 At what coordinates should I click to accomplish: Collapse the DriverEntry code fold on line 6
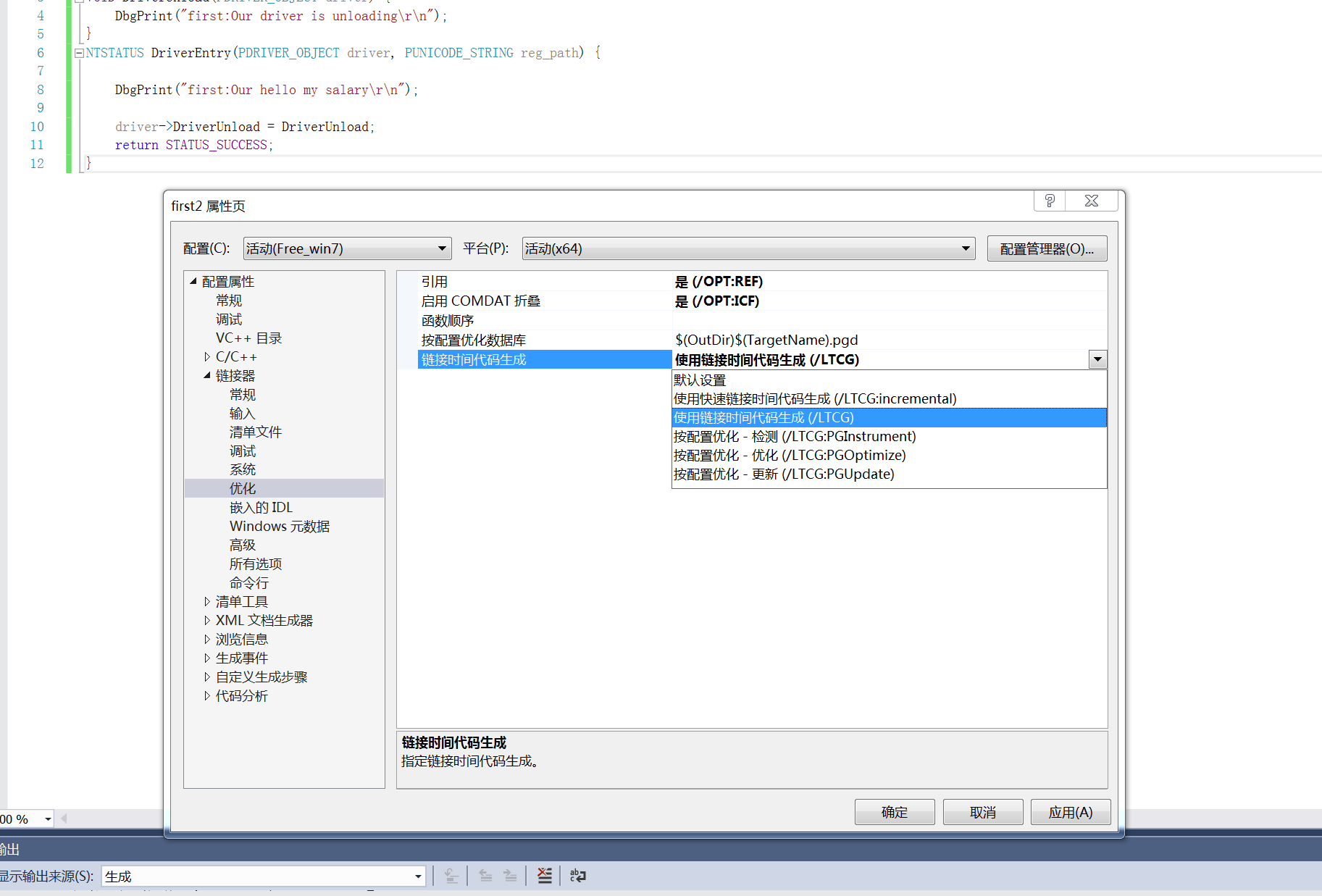[79, 52]
